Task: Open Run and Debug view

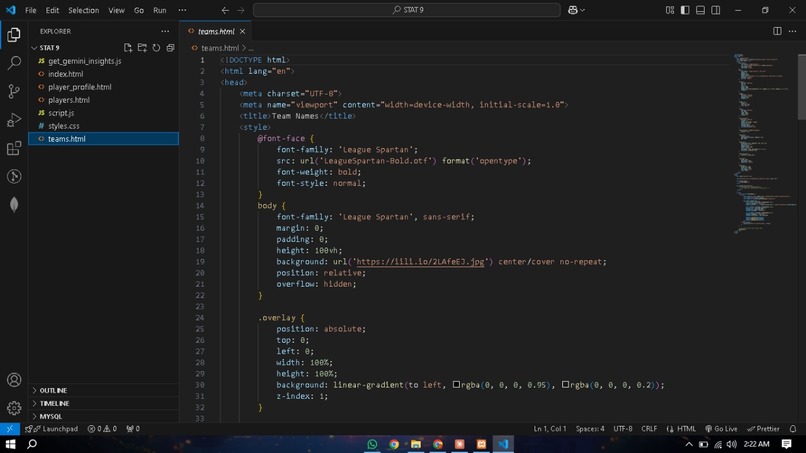Action: (14, 120)
